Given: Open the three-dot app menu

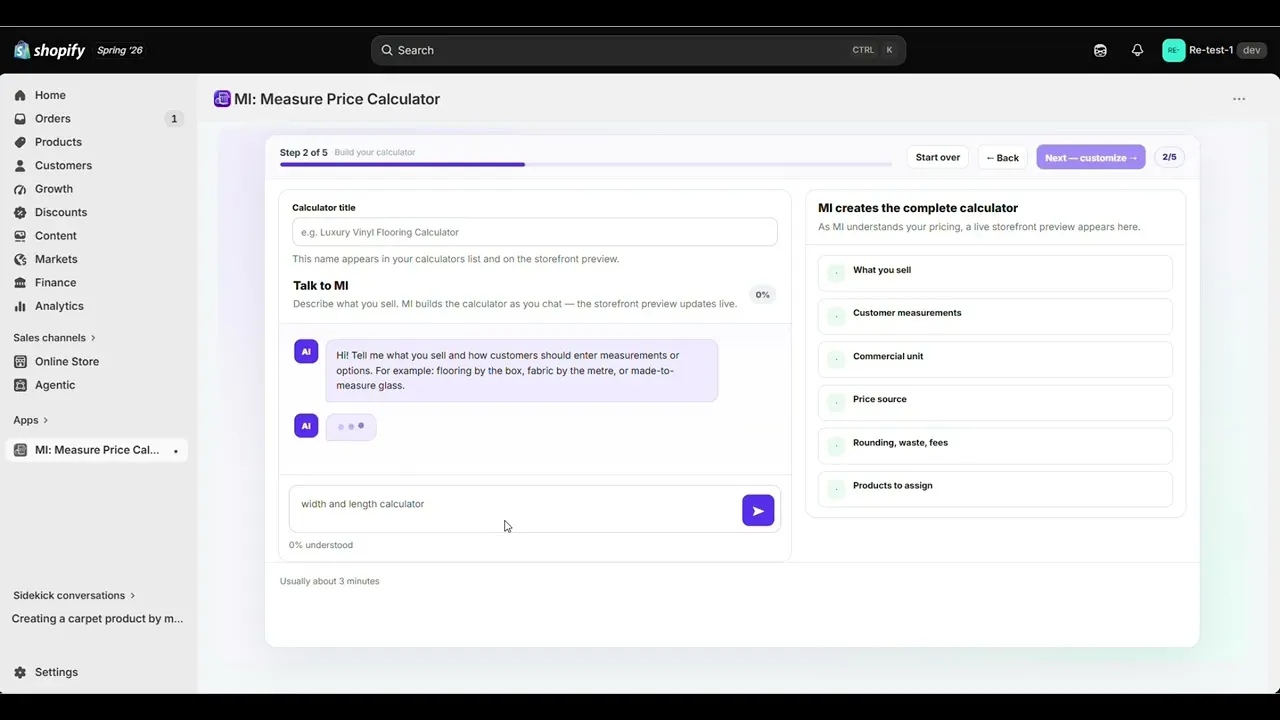Looking at the screenshot, I should 1239,99.
